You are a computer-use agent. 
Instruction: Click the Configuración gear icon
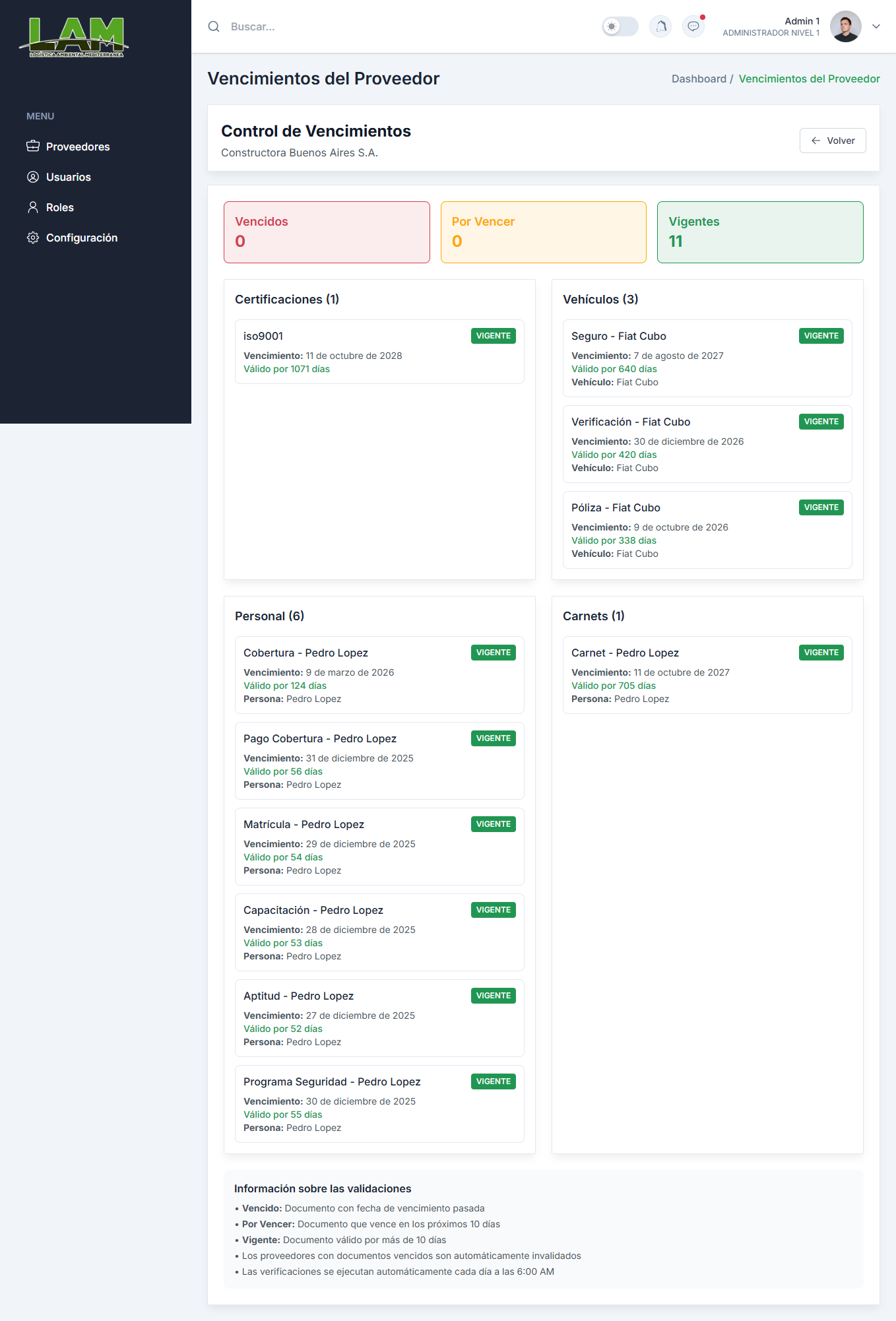[33, 238]
